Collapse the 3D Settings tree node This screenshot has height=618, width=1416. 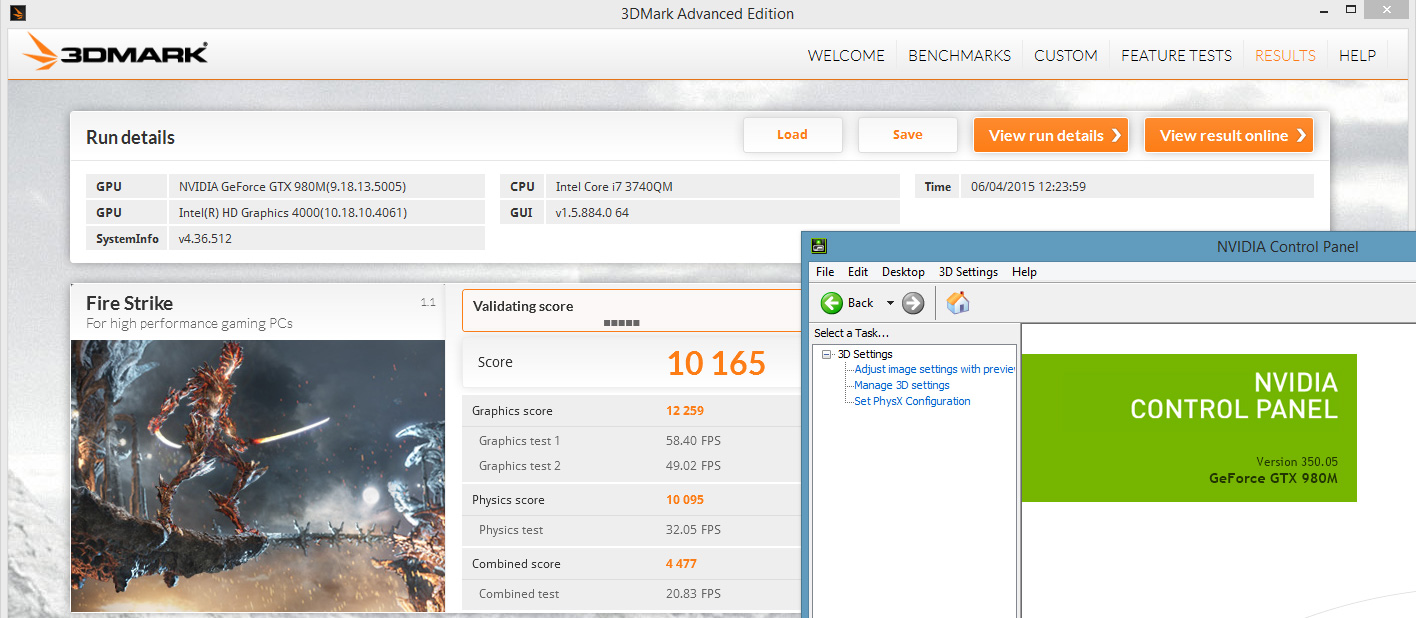tap(827, 354)
